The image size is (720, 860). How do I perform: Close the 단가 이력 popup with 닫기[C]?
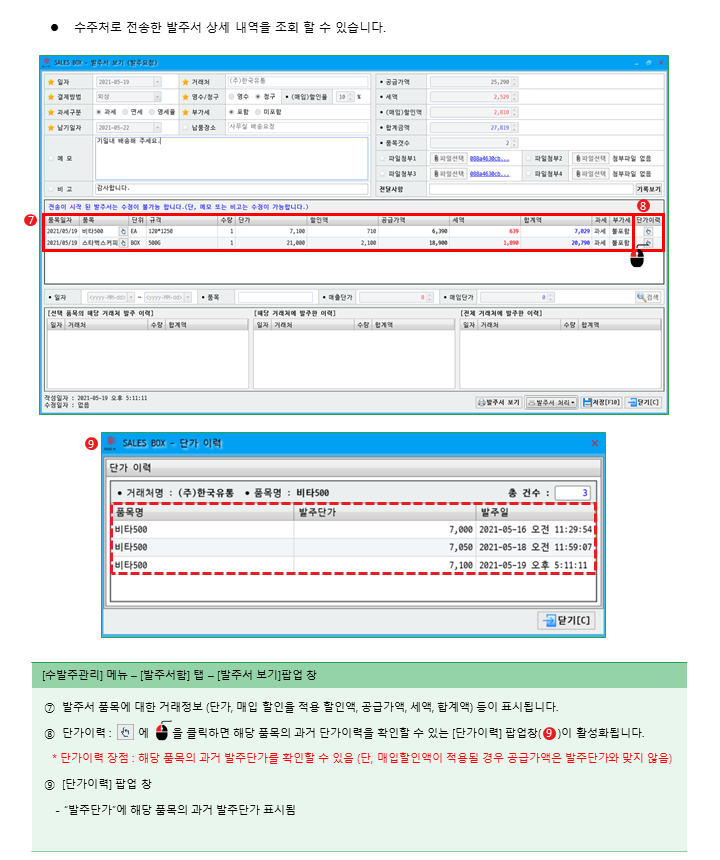(566, 620)
